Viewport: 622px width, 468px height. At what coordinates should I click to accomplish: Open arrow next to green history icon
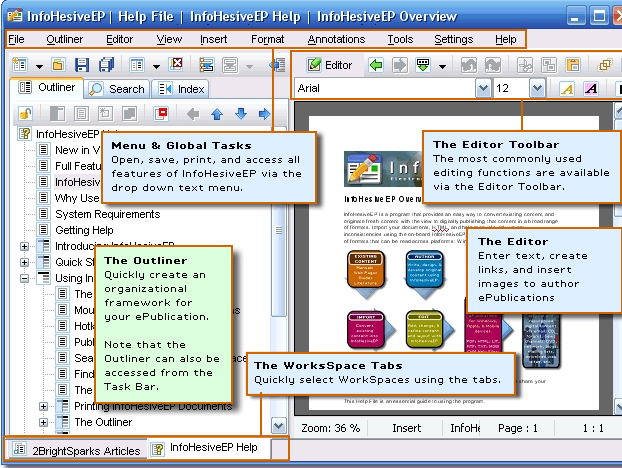[442, 66]
